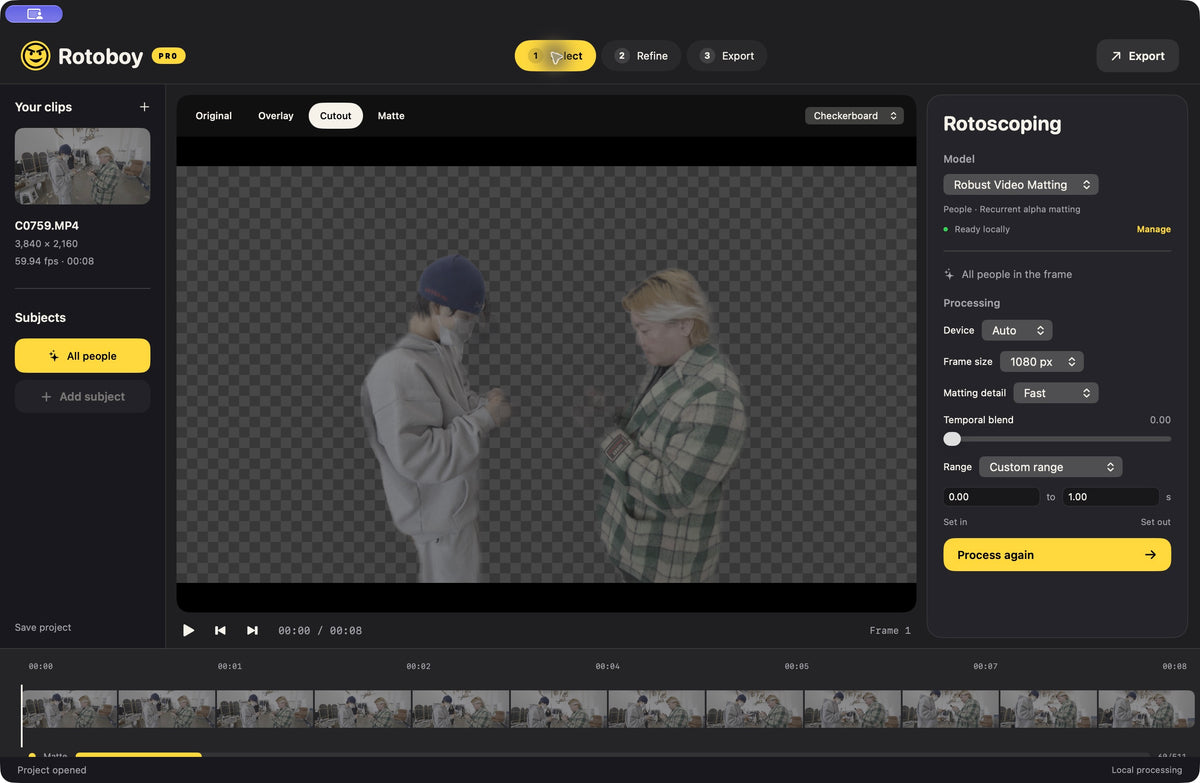The width and height of the screenshot is (1200, 783).
Task: Switch to the Overlay view tab
Action: click(x=276, y=116)
